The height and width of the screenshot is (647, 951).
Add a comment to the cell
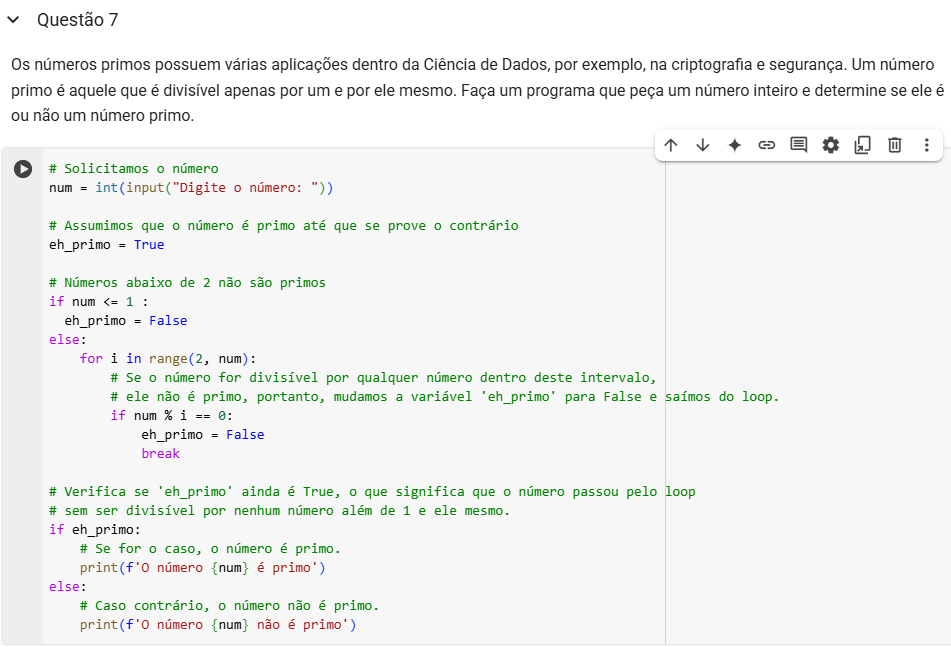(x=799, y=145)
